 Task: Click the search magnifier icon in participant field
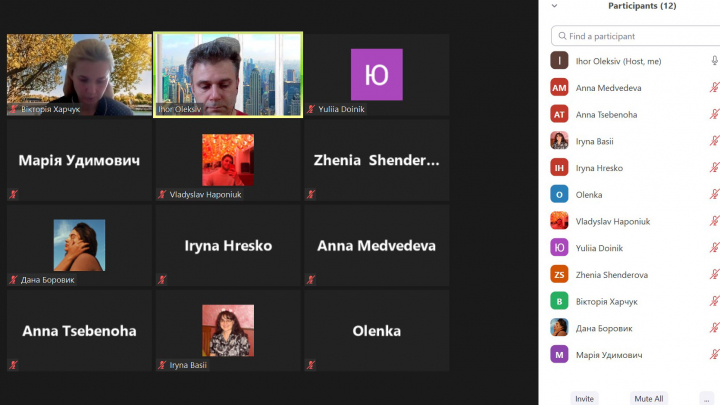click(562, 36)
